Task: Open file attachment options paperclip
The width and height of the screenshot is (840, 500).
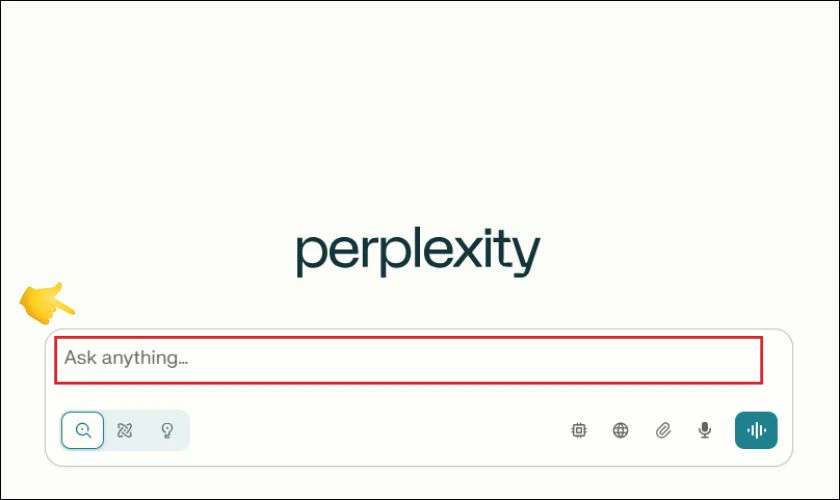Action: [x=663, y=430]
